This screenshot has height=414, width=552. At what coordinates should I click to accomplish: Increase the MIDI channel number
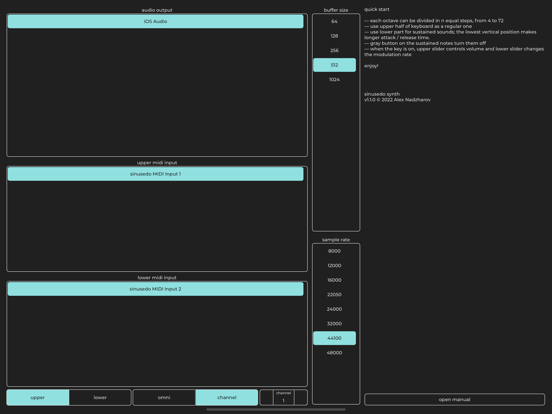[301, 397]
